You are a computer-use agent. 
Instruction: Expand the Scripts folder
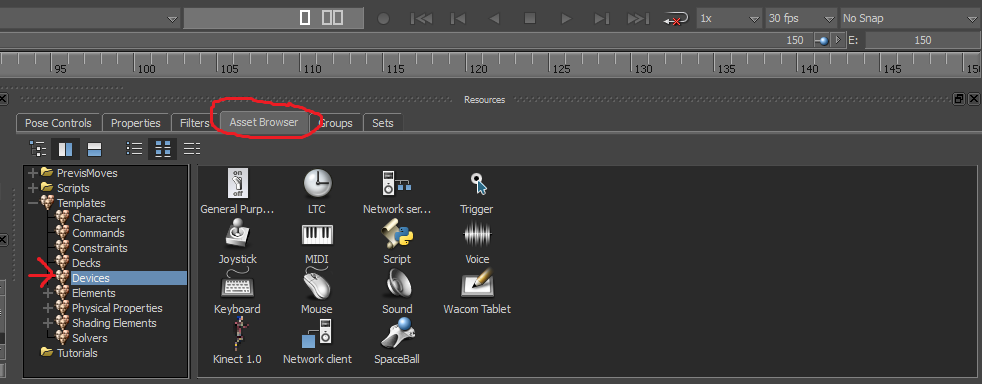(x=33, y=188)
